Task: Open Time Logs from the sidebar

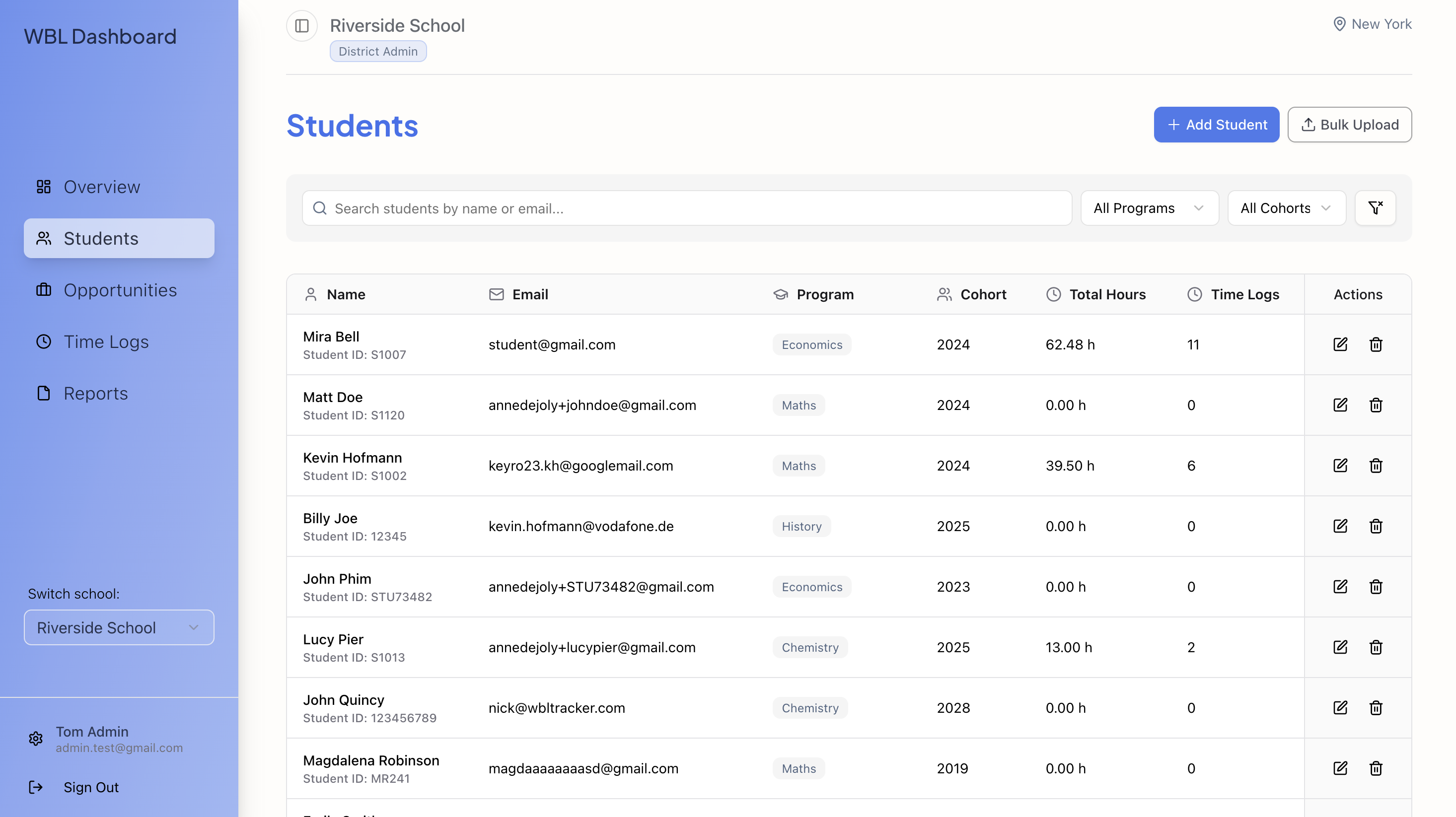Action: coord(106,341)
